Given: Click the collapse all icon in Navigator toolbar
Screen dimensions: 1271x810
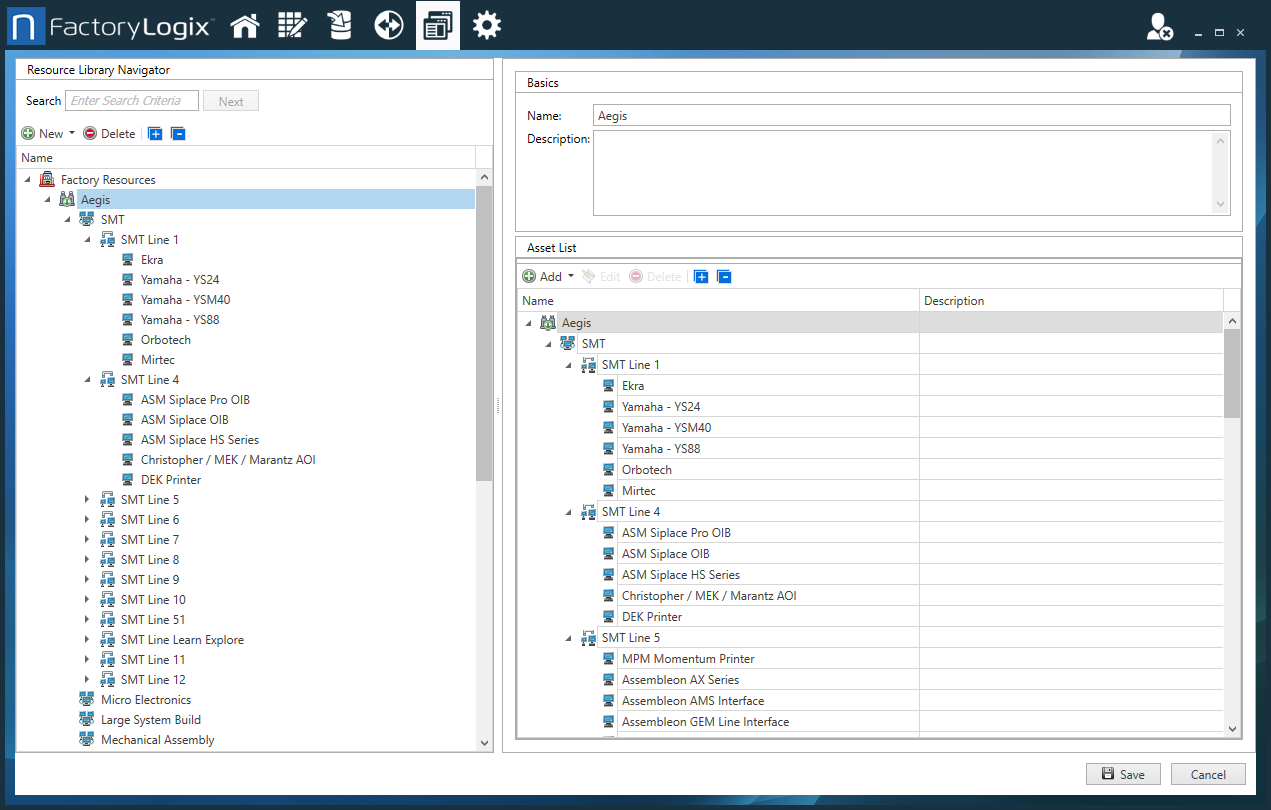Looking at the screenshot, I should tap(178, 134).
